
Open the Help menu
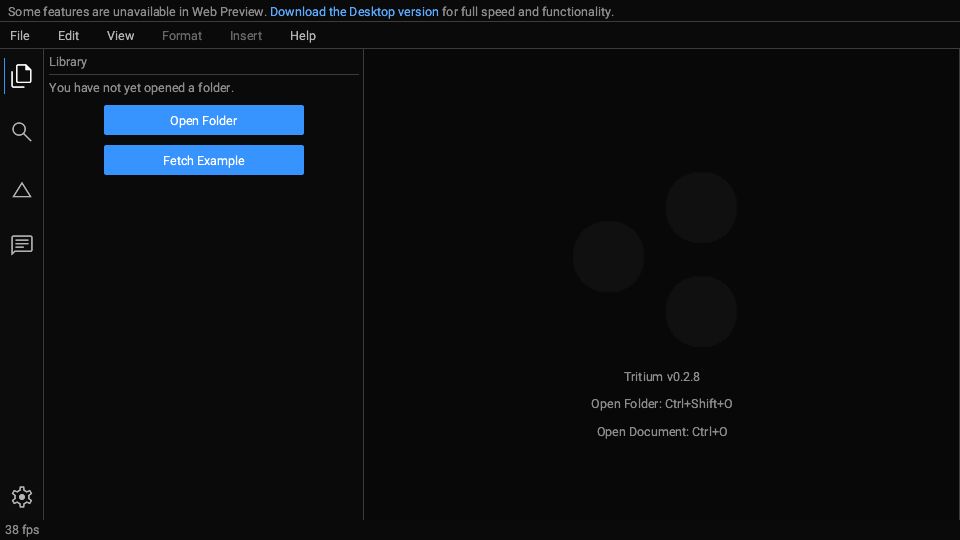pyautogui.click(x=303, y=36)
